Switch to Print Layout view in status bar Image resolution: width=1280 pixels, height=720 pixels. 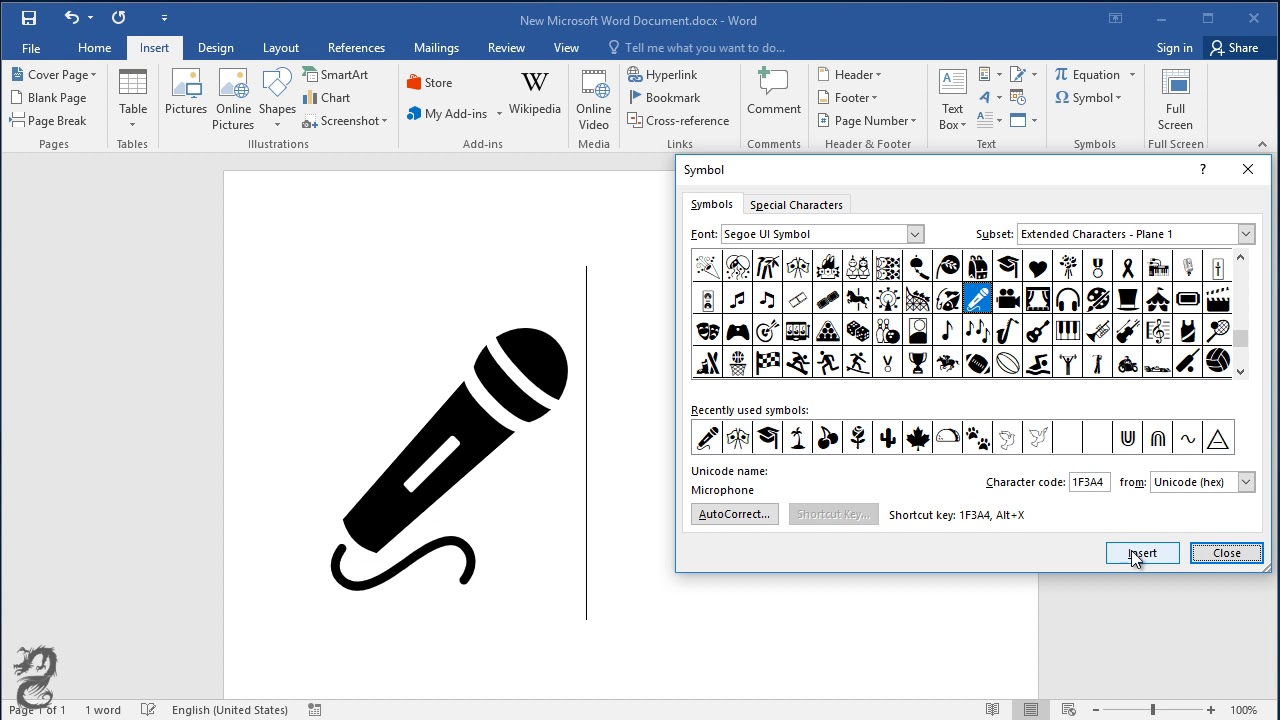tap(1031, 710)
